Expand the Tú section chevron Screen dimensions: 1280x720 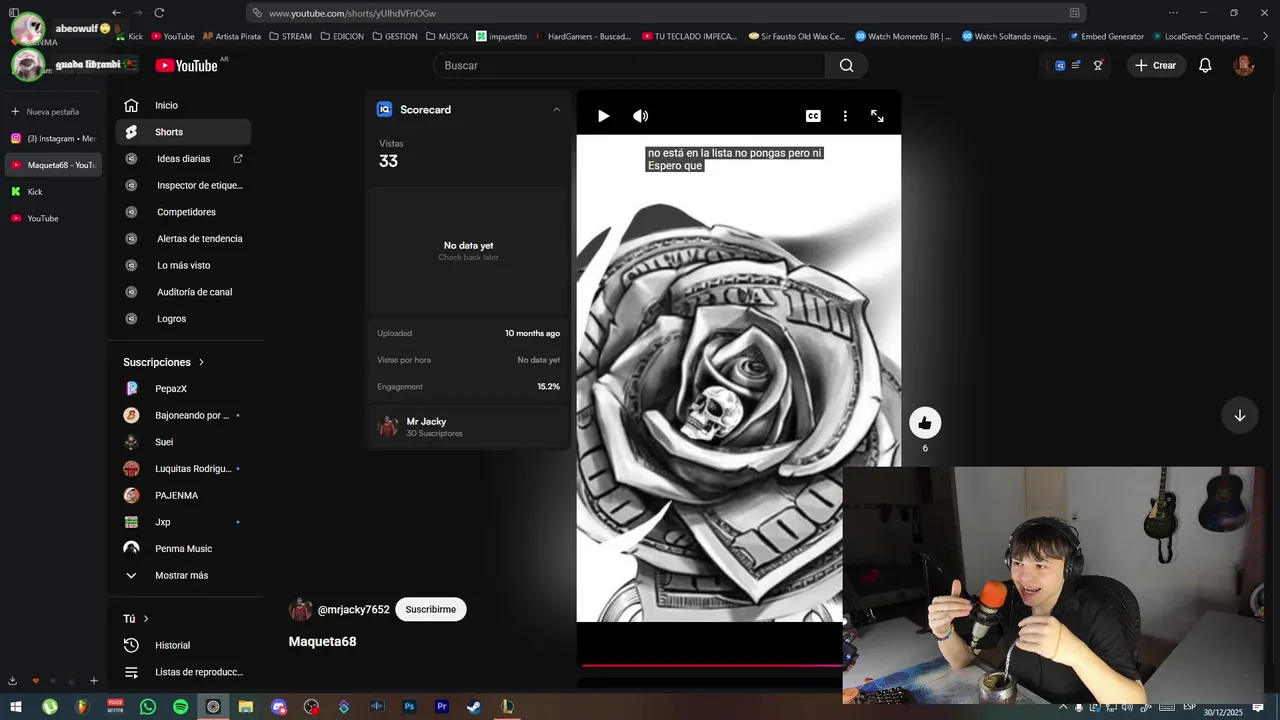(146, 619)
